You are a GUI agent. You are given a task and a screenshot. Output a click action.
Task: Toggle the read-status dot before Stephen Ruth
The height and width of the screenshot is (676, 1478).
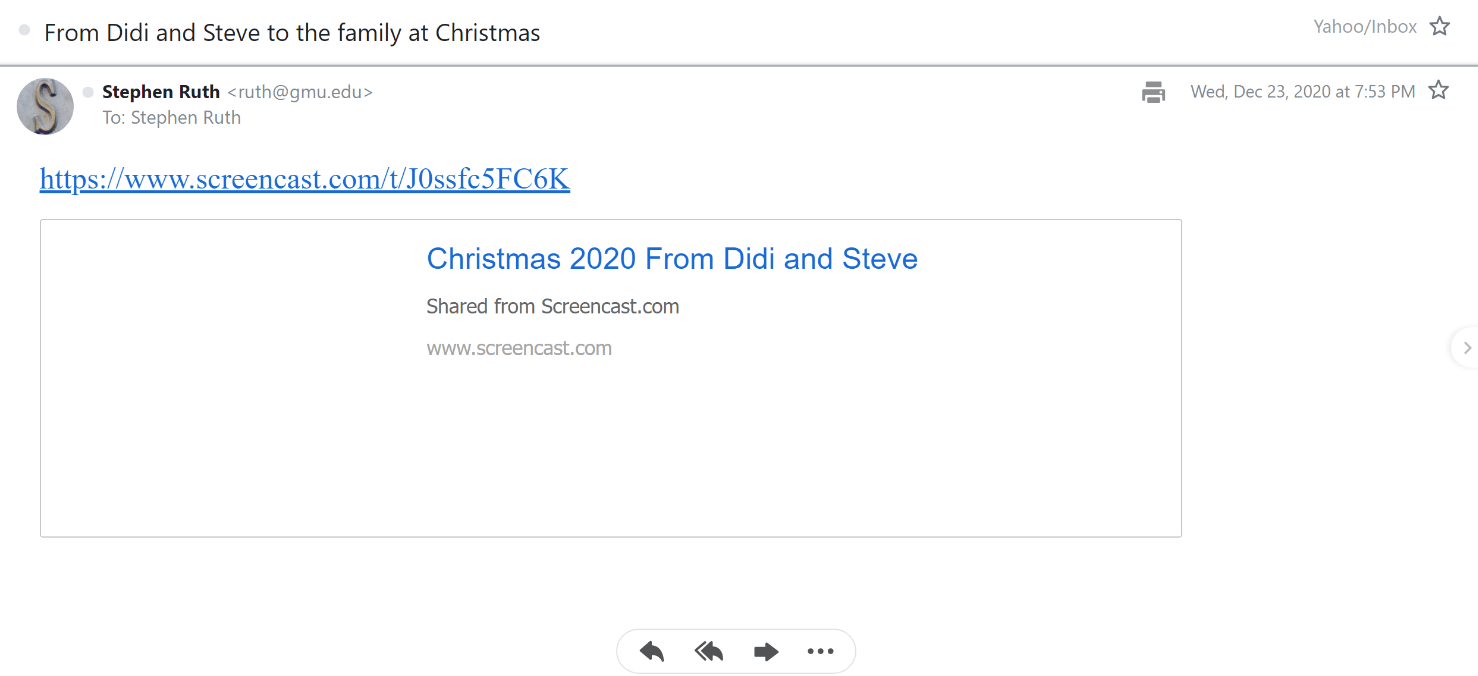[88, 92]
